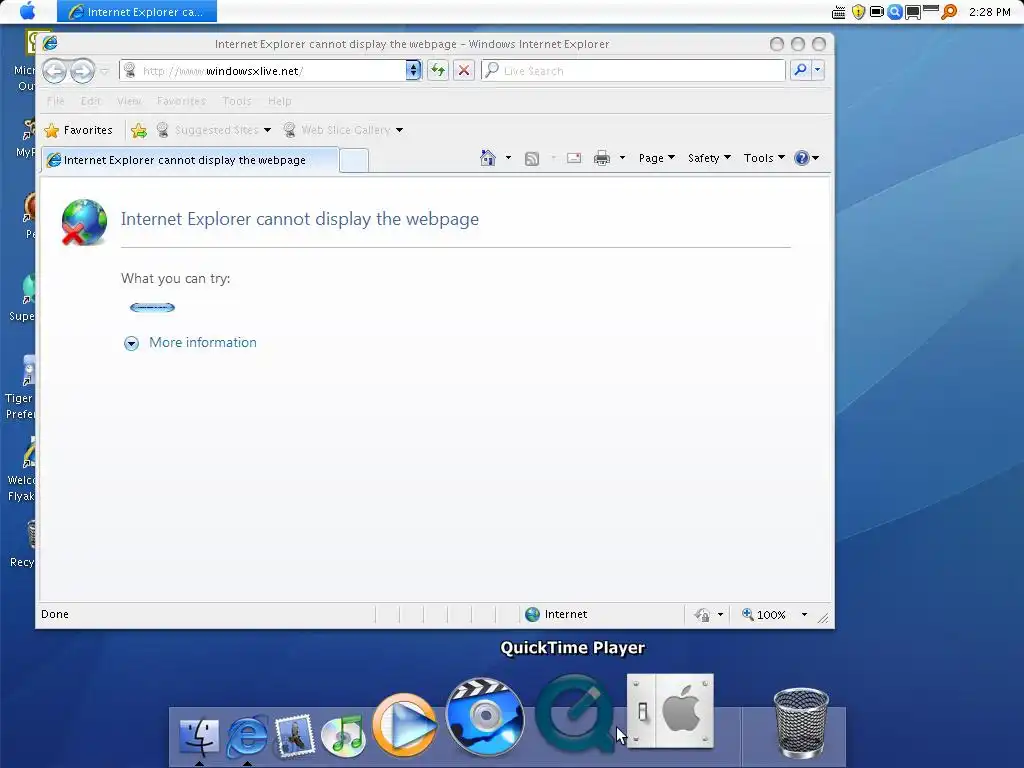Expand the More information arrow icon

tap(131, 344)
